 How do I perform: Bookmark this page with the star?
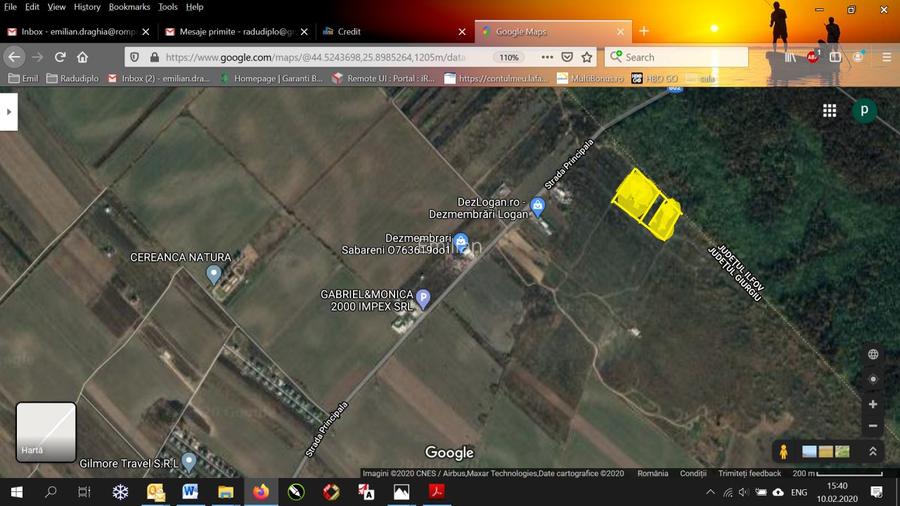point(587,57)
